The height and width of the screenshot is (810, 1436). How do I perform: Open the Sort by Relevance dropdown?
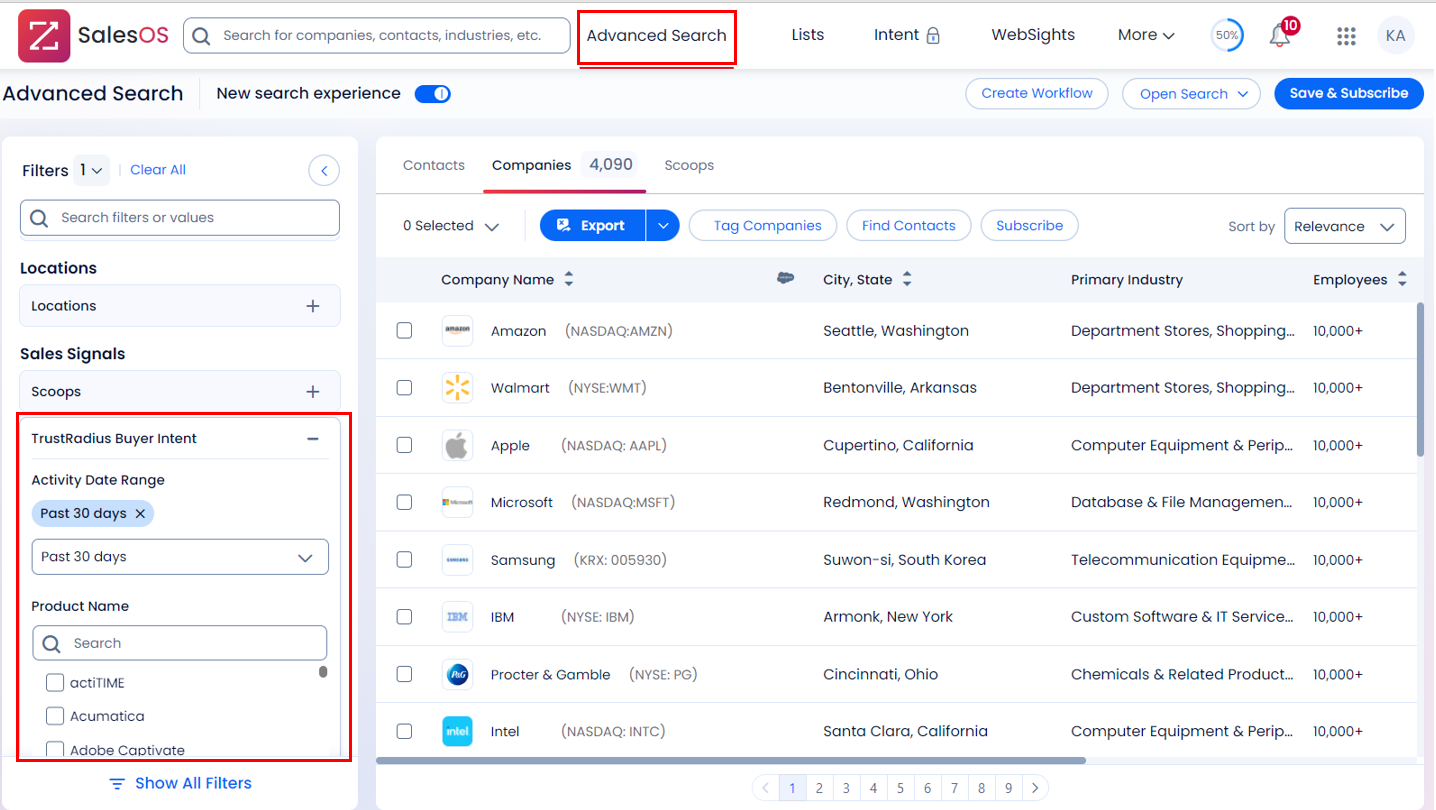tap(1344, 226)
